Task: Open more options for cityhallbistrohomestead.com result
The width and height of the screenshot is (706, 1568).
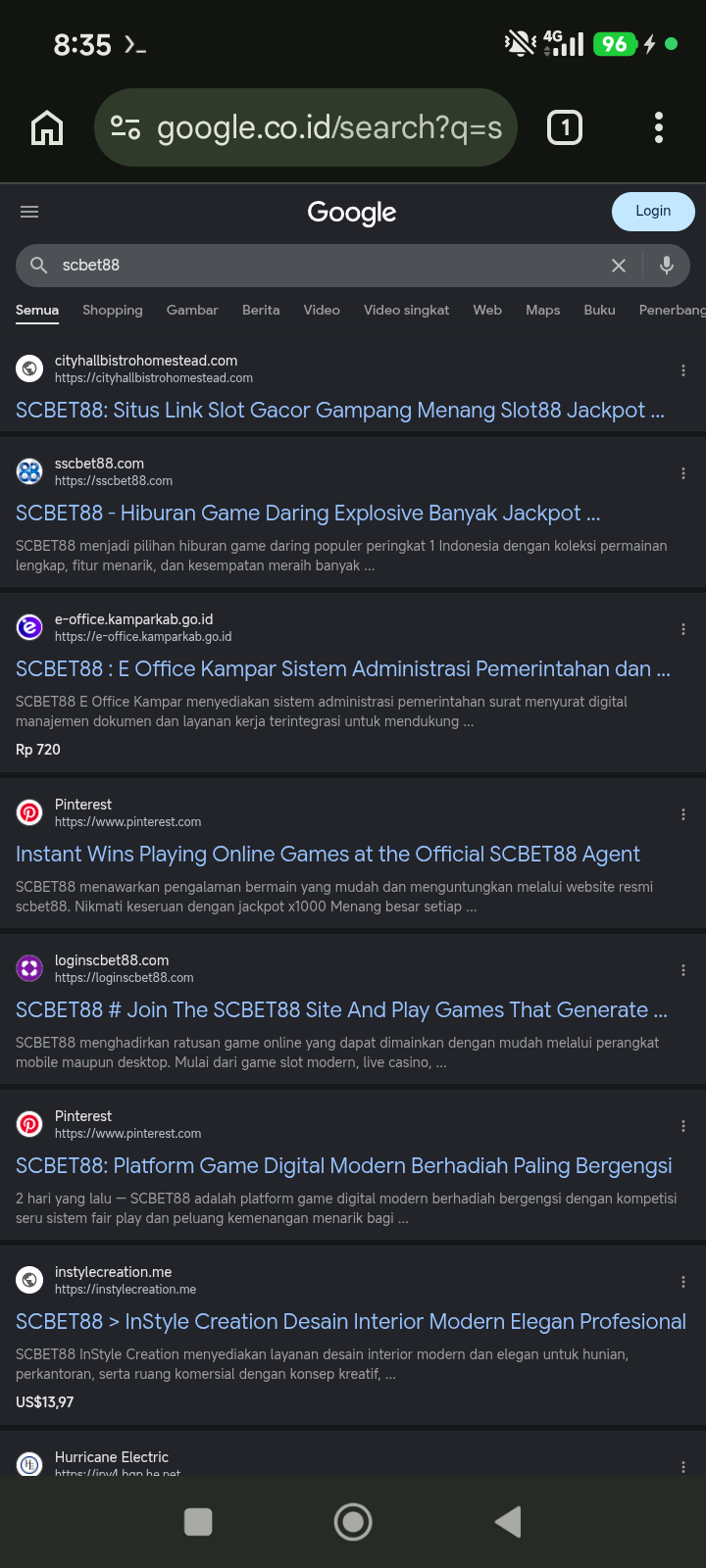Action: [683, 370]
